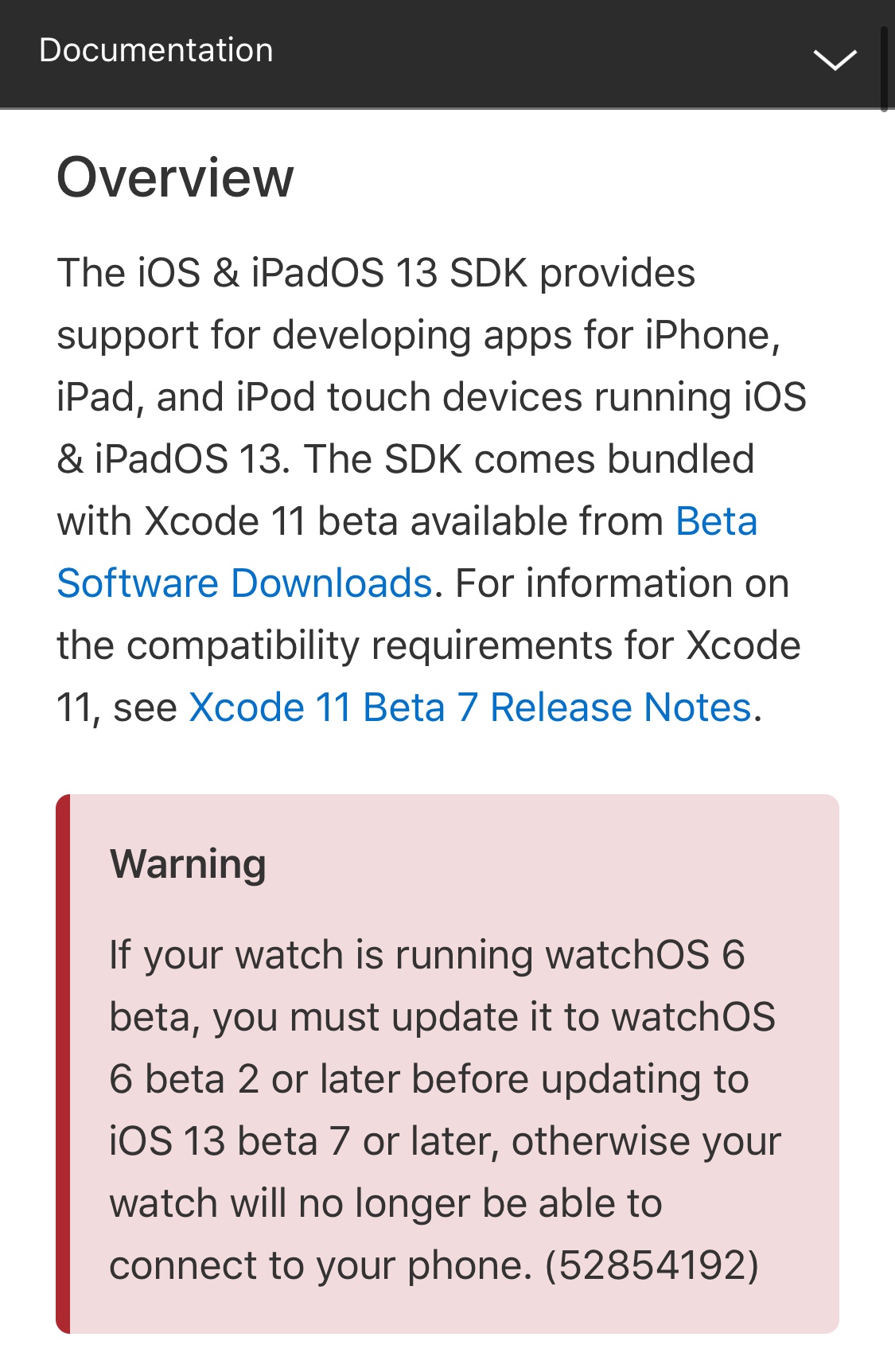Image resolution: width=895 pixels, height=1372 pixels.
Task: Click the bold Warning title
Action: (188, 863)
